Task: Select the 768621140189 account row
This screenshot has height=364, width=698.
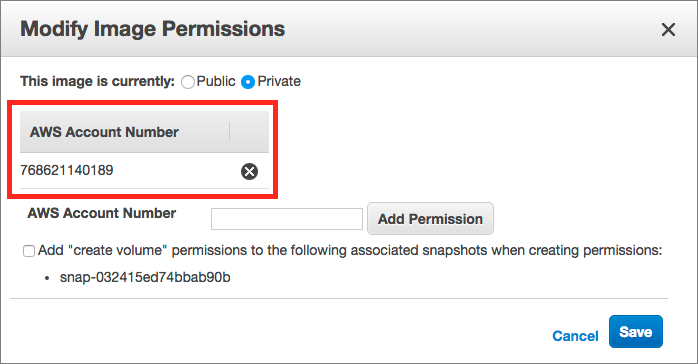Action: point(144,171)
